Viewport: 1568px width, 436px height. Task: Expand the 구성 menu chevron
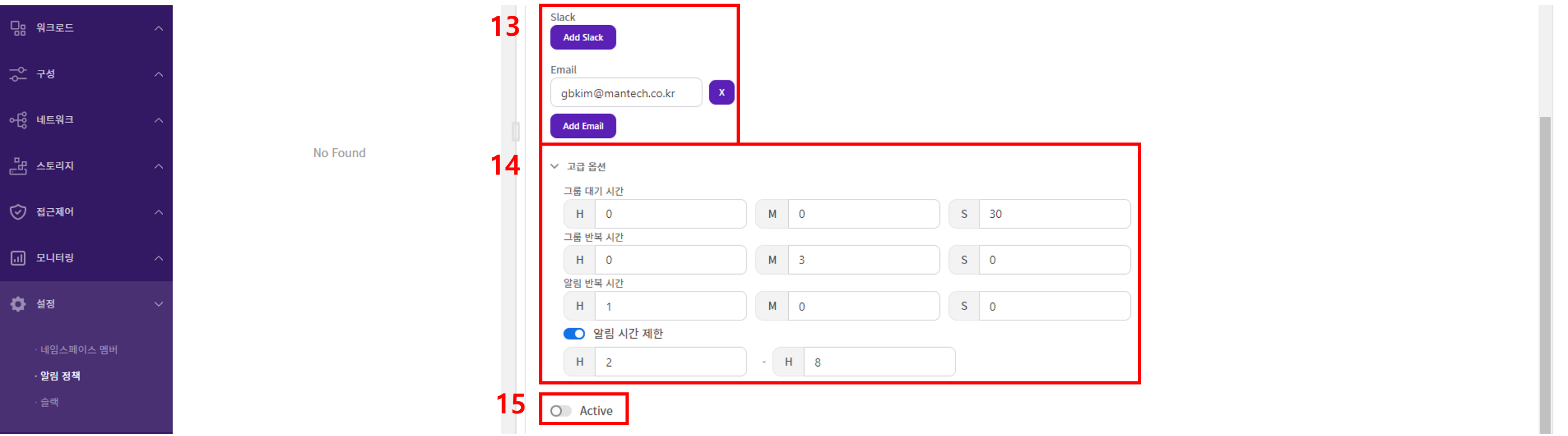[x=159, y=74]
